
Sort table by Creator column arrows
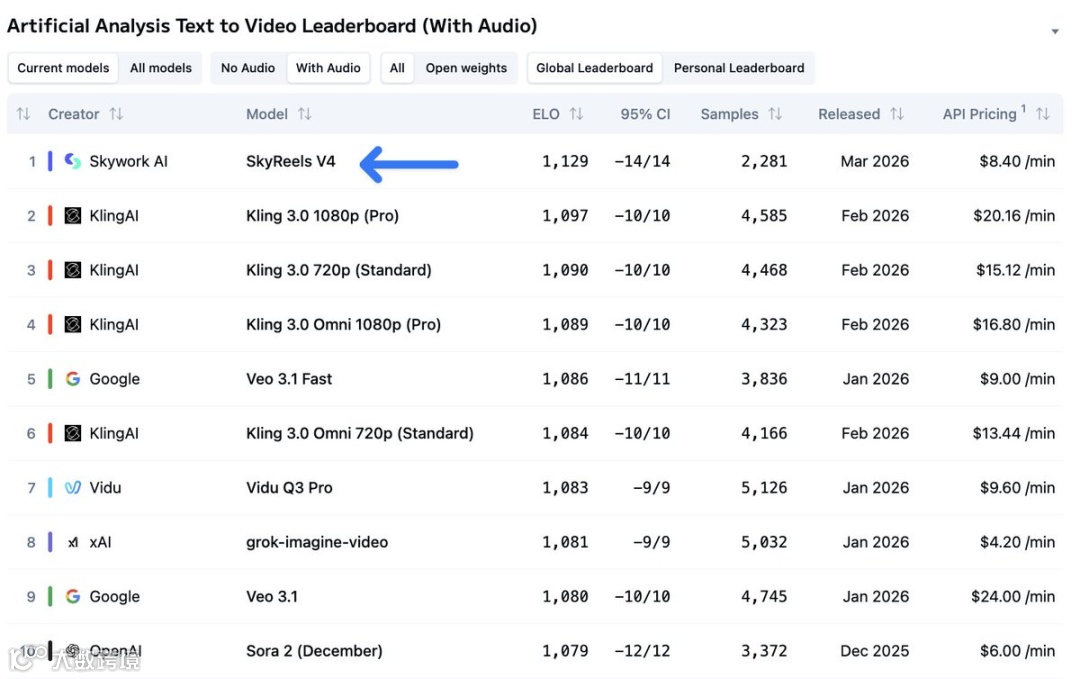(x=116, y=114)
